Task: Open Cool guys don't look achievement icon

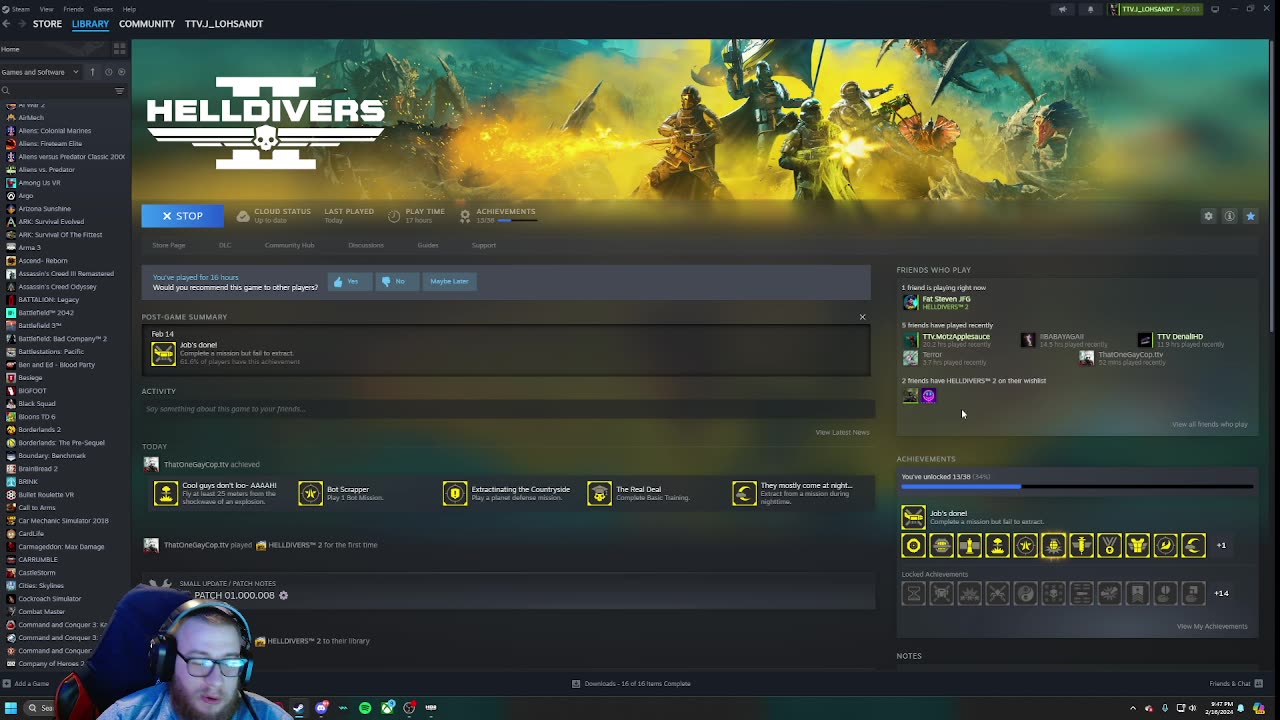Action: (x=165, y=493)
